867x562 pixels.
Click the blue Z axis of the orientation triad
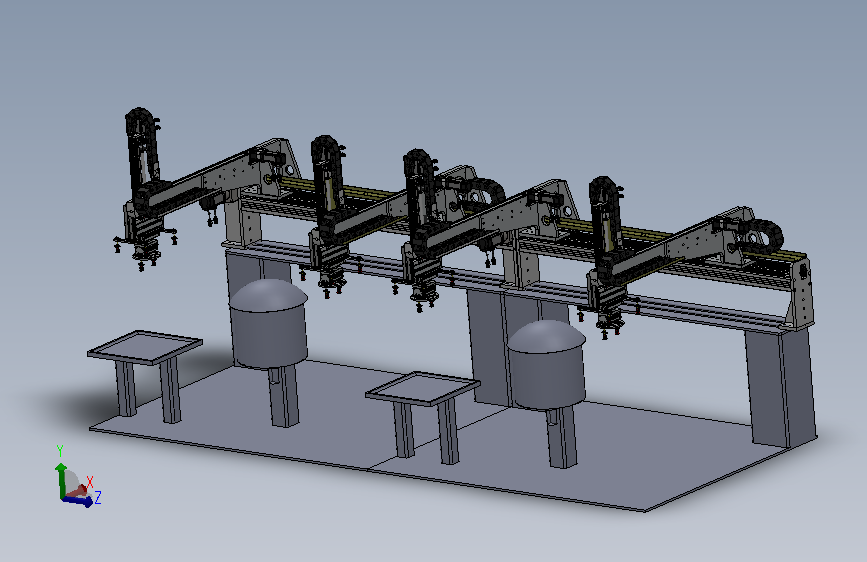point(79,501)
